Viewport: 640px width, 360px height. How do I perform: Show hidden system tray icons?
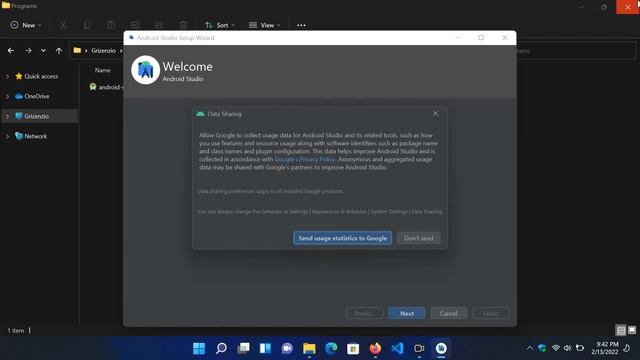[x=530, y=348]
